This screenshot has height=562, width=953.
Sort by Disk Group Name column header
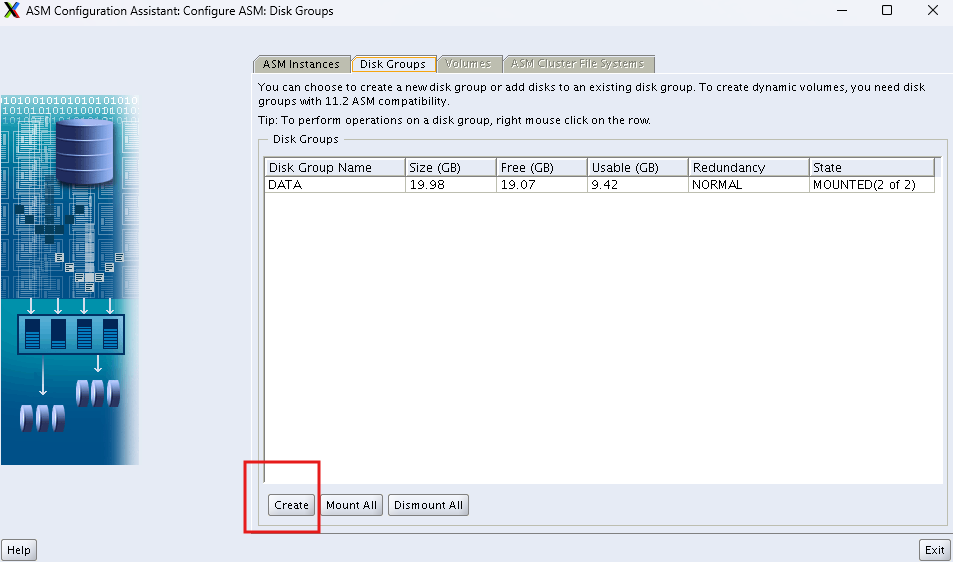point(335,167)
